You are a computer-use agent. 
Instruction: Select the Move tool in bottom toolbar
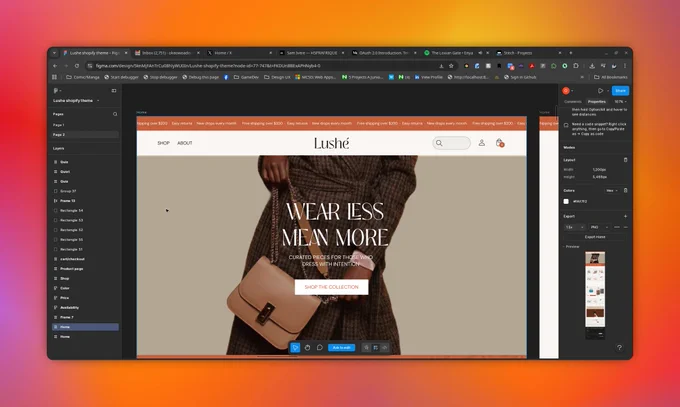[x=295, y=348]
